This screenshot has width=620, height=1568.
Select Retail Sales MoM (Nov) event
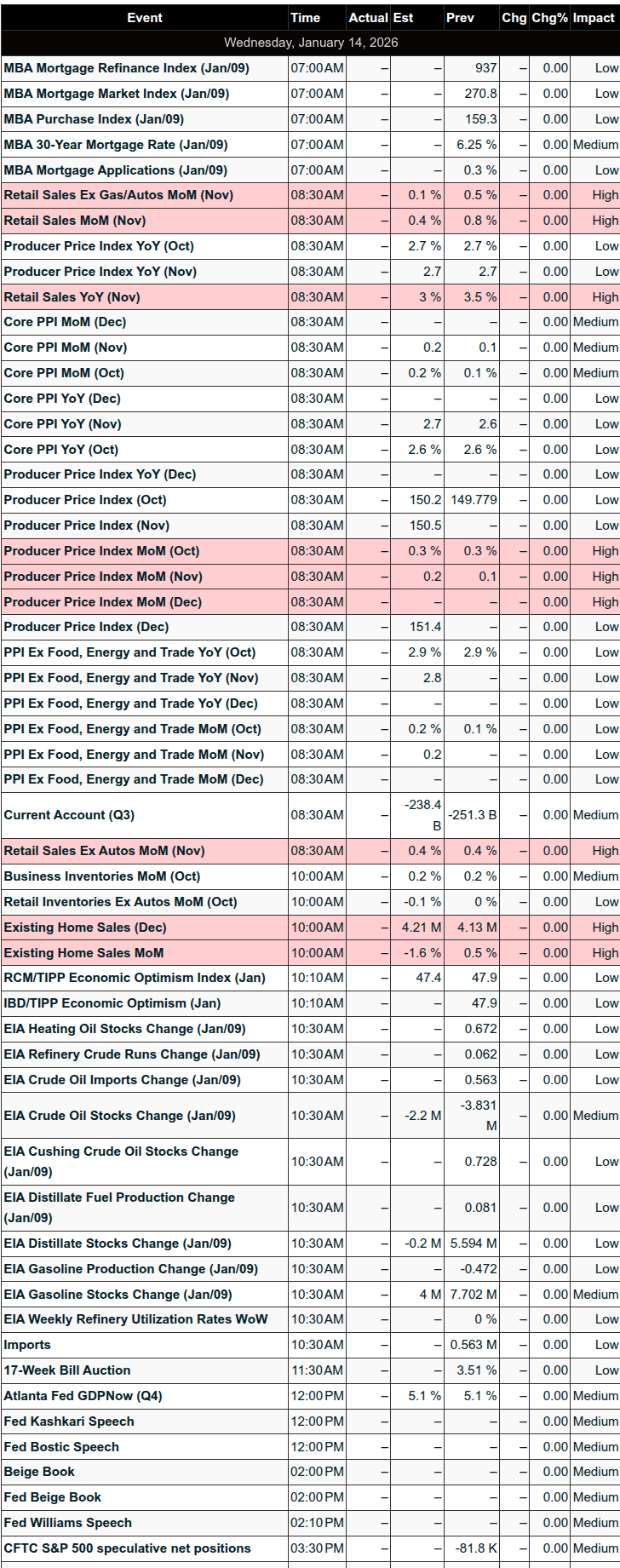click(75, 221)
